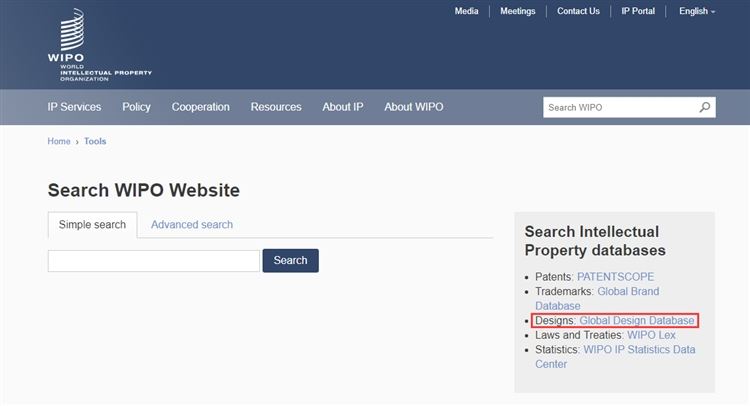
Task: Open the About WIPO menu
Action: tap(414, 107)
